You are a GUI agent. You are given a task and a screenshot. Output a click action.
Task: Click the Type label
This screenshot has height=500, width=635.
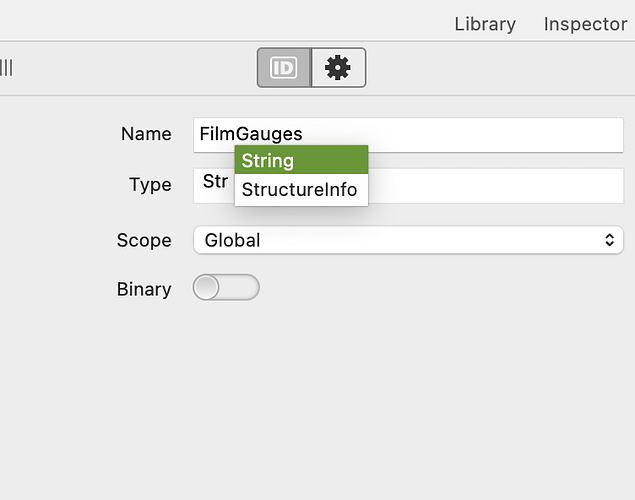click(x=150, y=185)
